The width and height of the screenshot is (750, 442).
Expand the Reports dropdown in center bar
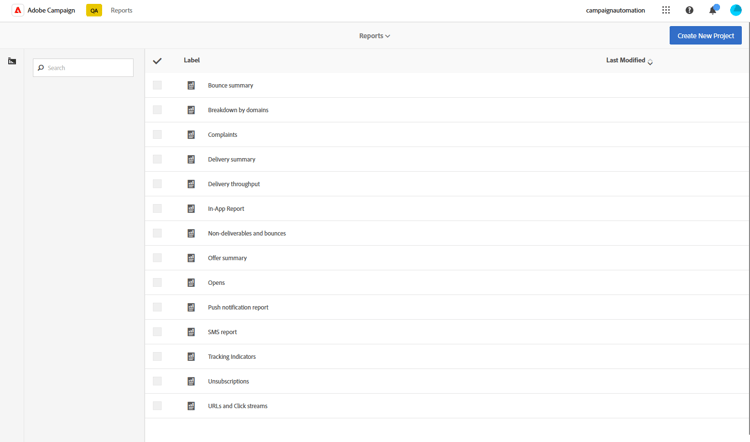pyautogui.click(x=375, y=36)
